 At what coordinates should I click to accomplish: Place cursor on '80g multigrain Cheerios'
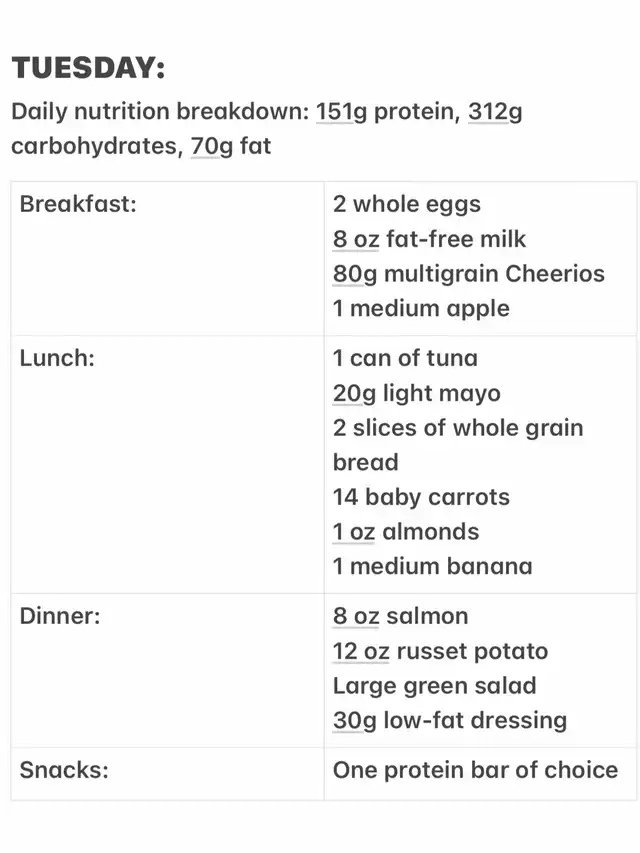pyautogui.click(x=468, y=273)
